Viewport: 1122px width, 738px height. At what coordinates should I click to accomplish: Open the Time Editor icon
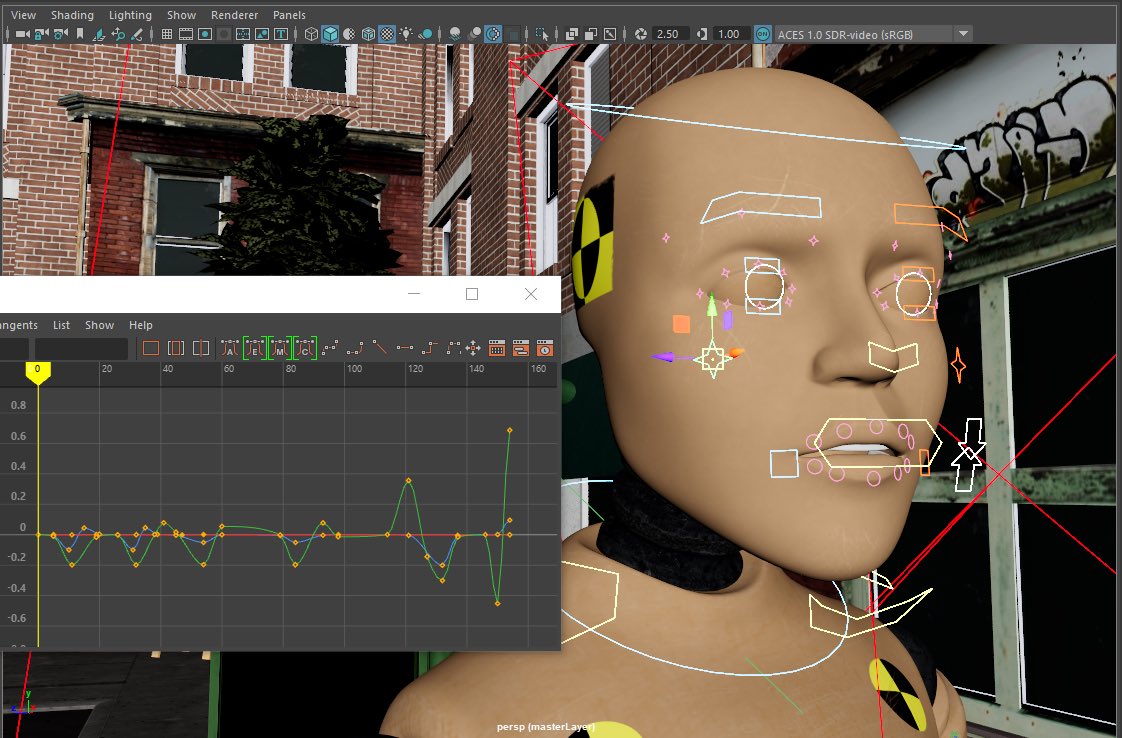click(545, 349)
